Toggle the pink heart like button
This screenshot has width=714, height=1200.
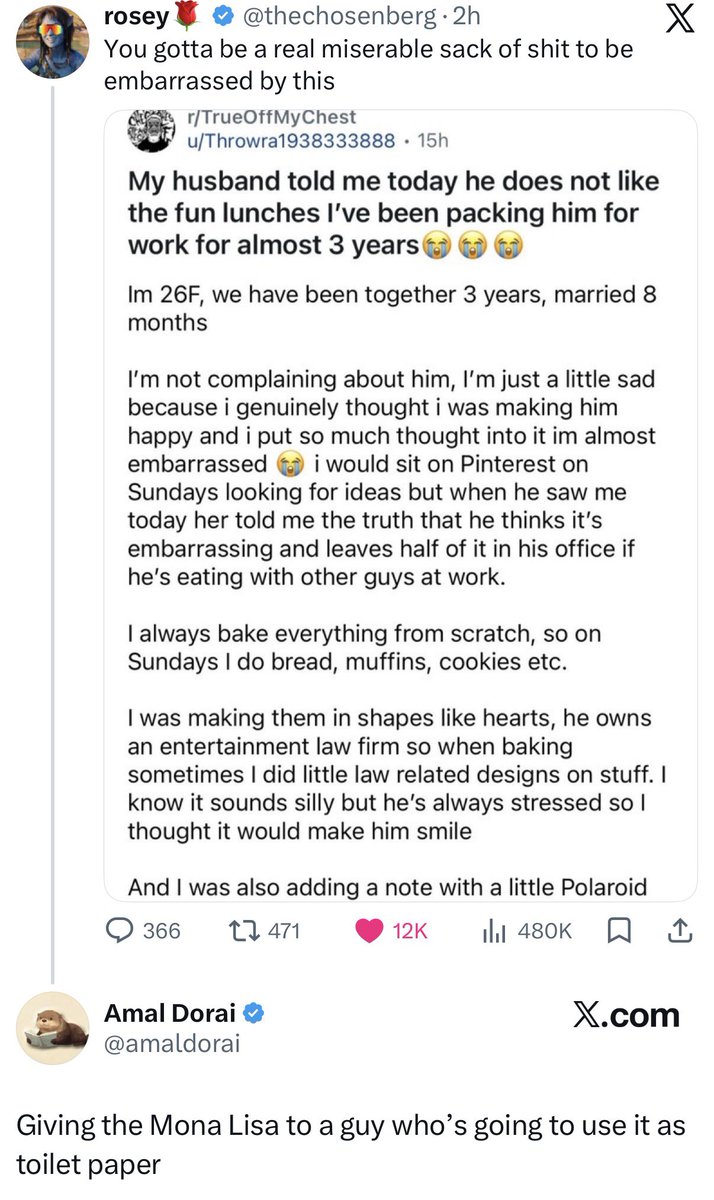click(370, 931)
